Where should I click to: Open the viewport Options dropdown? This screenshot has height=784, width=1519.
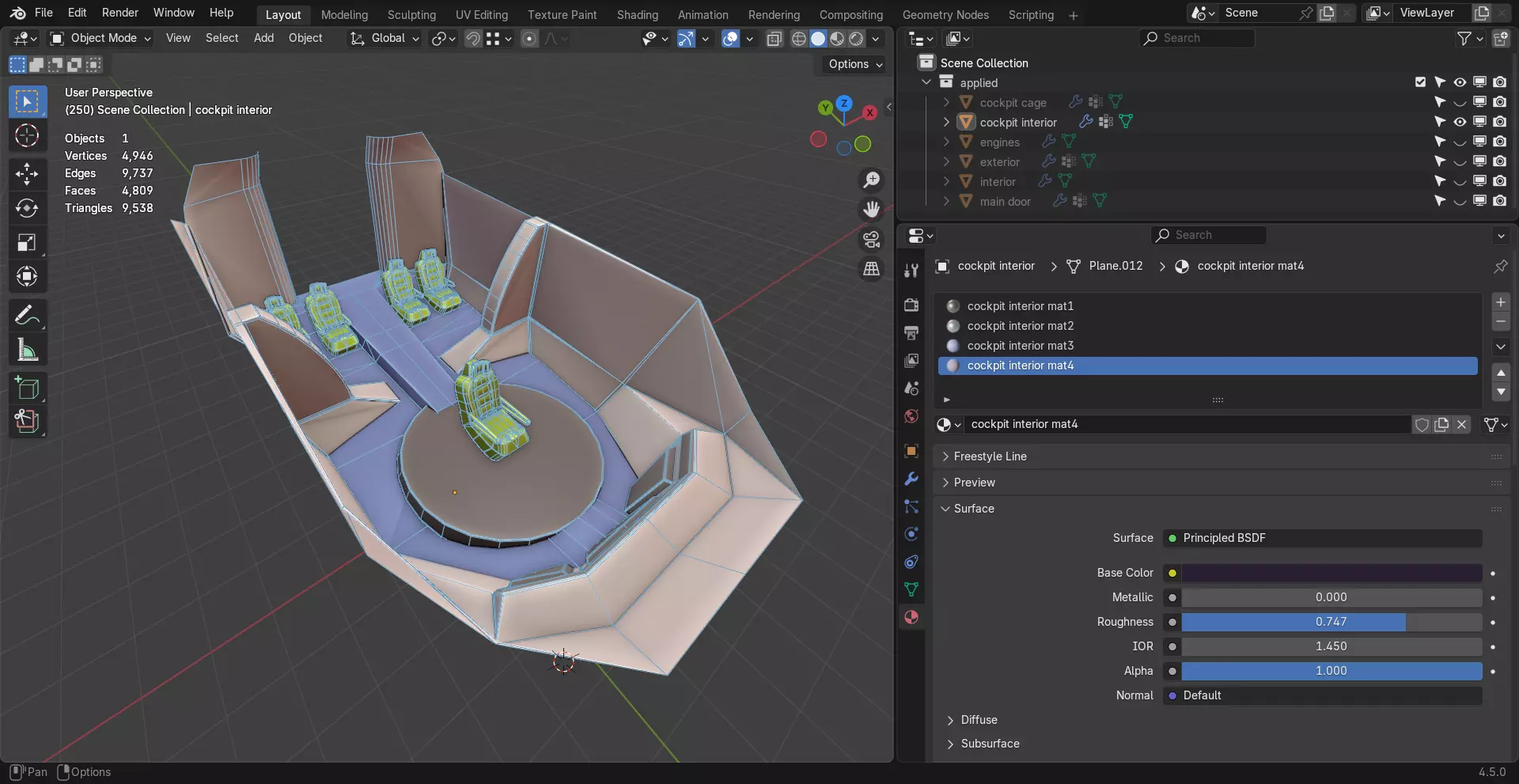855,64
